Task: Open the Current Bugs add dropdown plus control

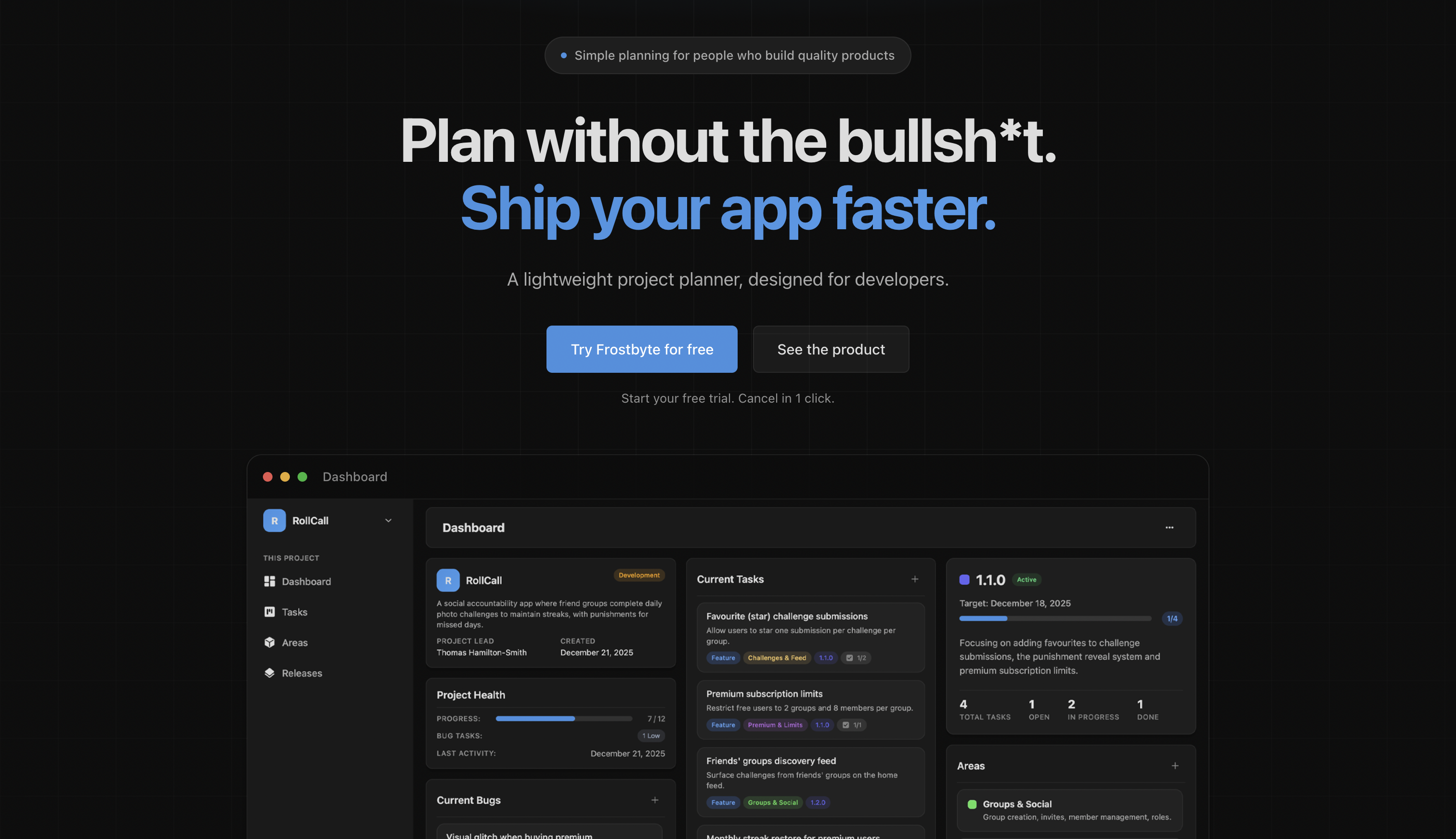Action: [655, 800]
